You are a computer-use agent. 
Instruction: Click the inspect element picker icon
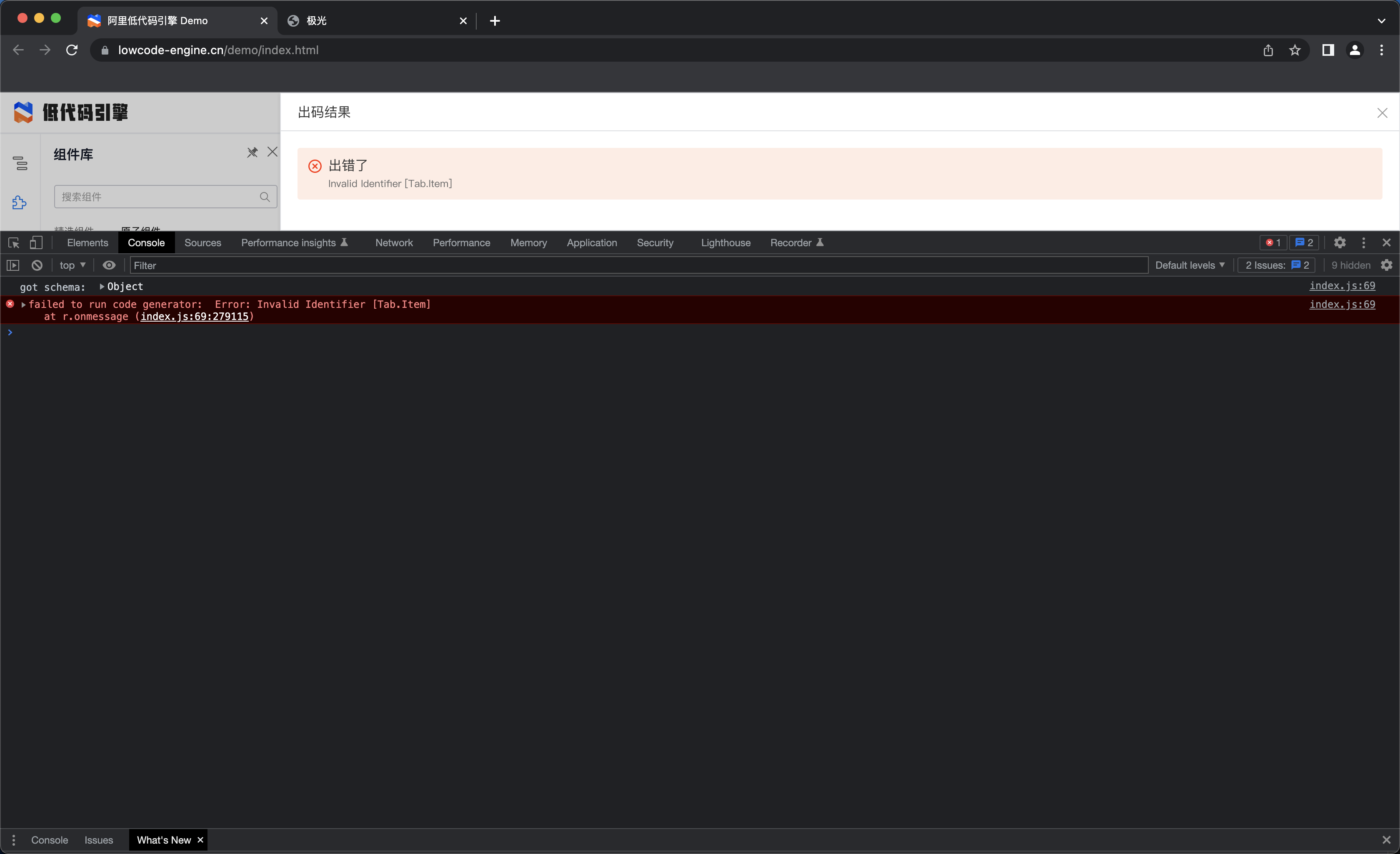pos(14,242)
